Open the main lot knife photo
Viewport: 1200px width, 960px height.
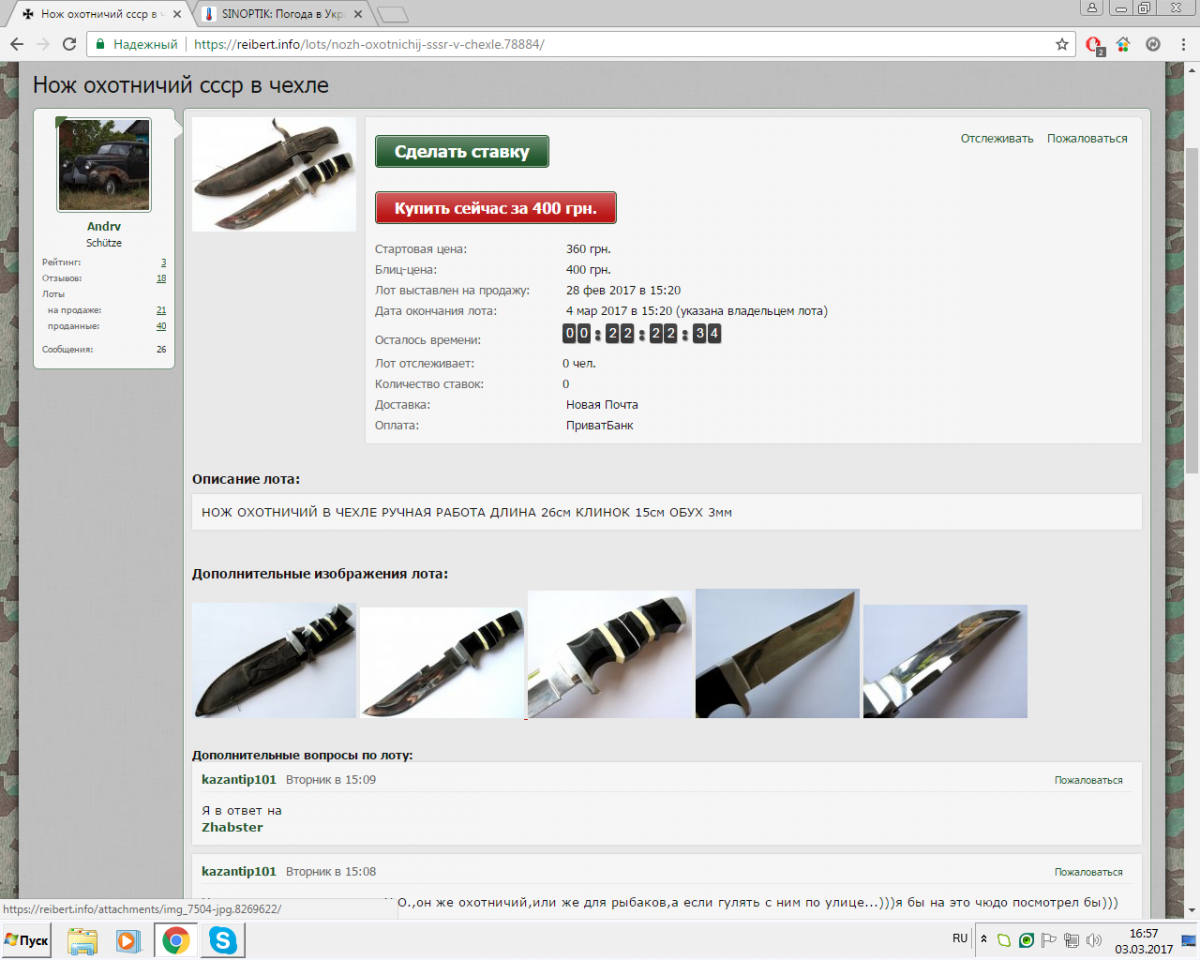tap(274, 174)
